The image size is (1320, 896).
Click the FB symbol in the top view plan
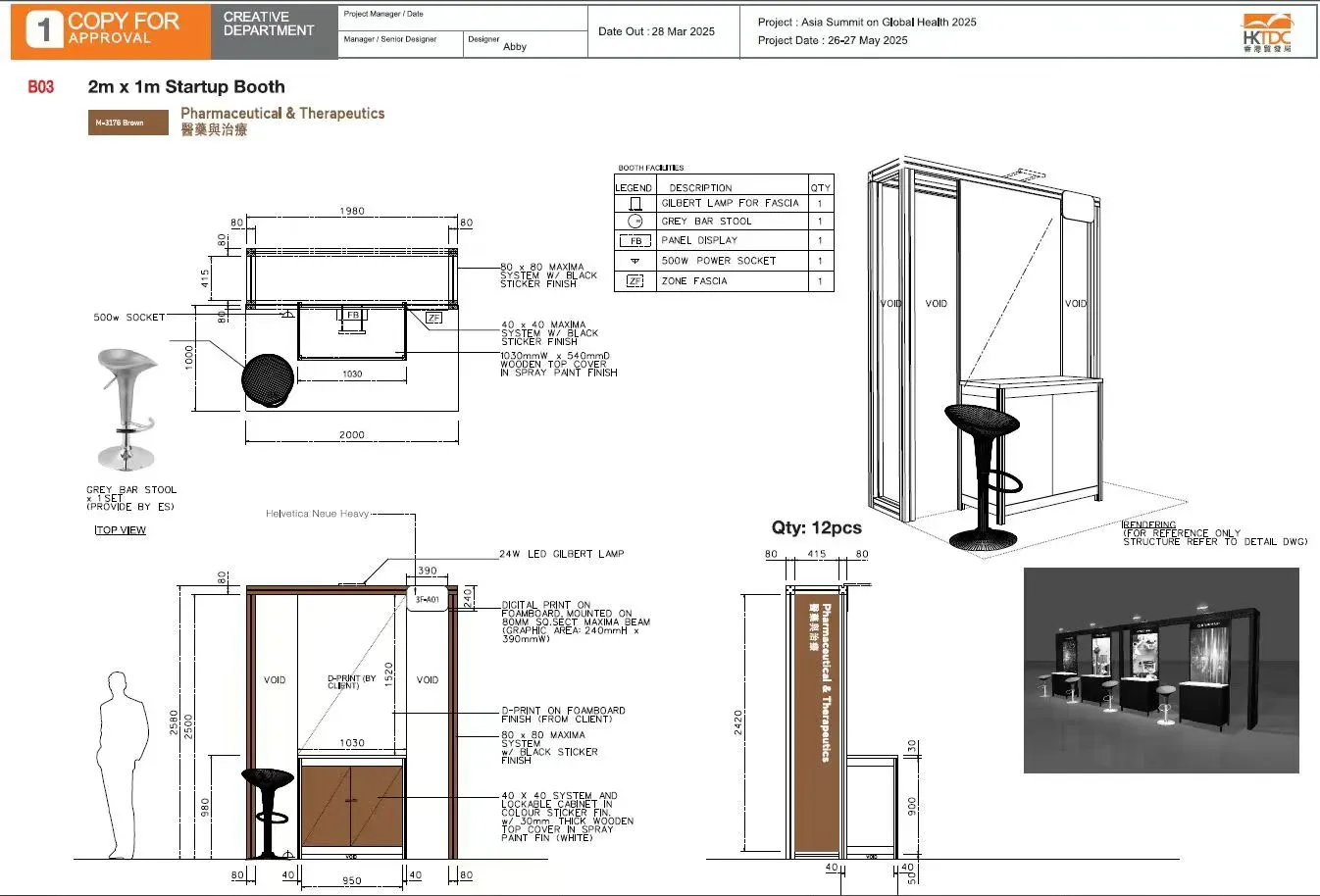pos(352,315)
